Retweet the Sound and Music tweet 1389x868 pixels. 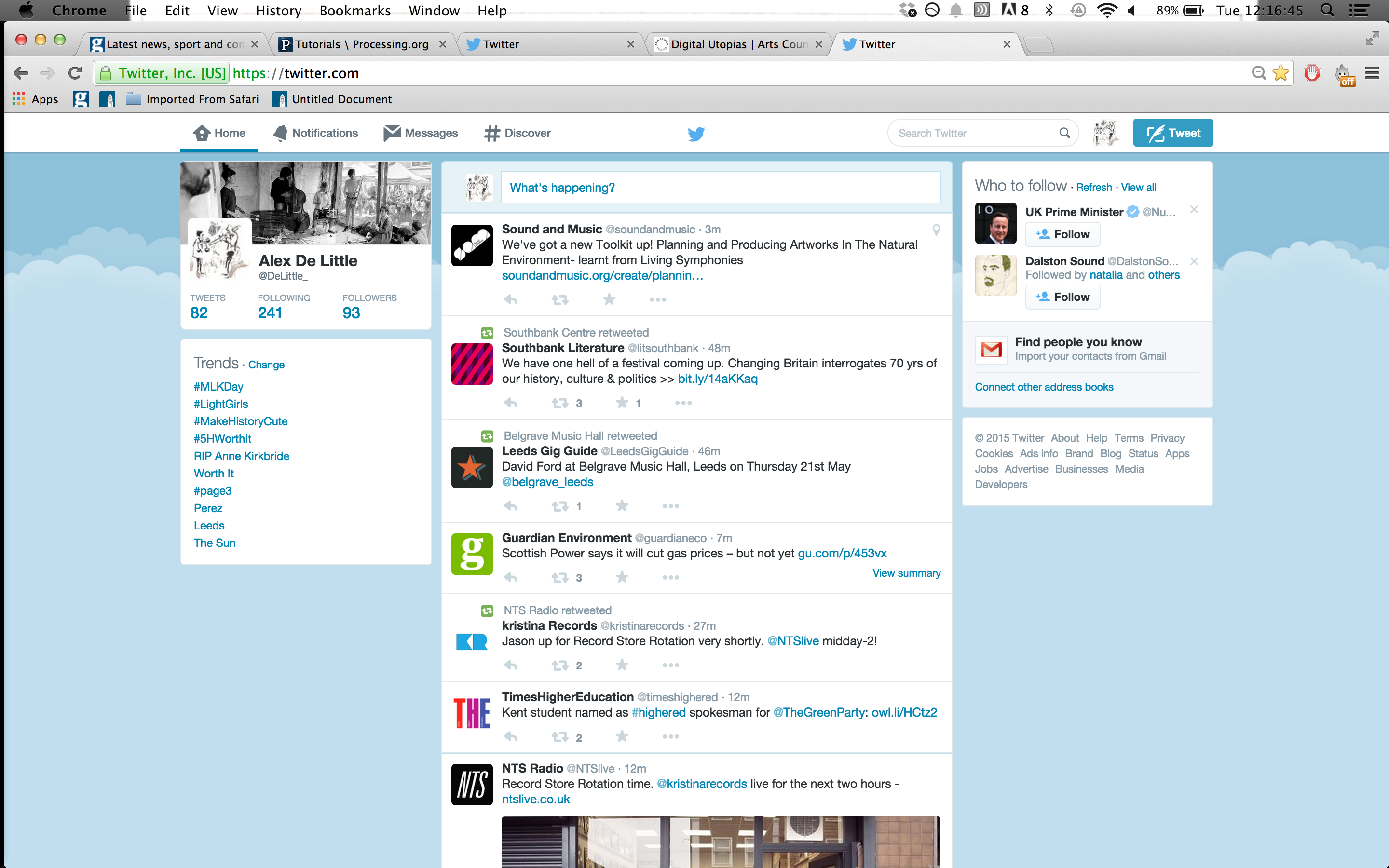tap(560, 299)
